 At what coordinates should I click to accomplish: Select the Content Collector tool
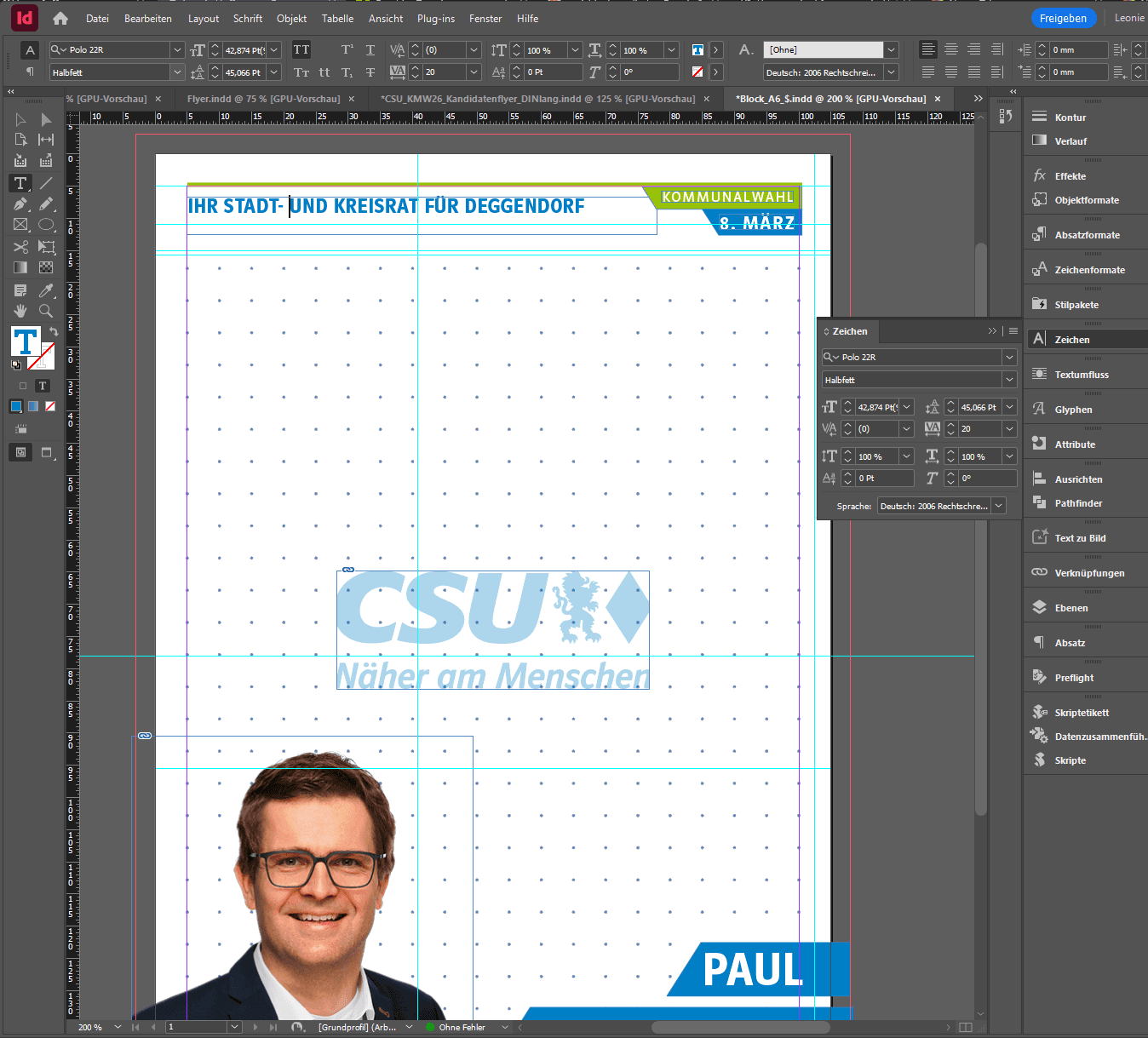click(x=20, y=160)
